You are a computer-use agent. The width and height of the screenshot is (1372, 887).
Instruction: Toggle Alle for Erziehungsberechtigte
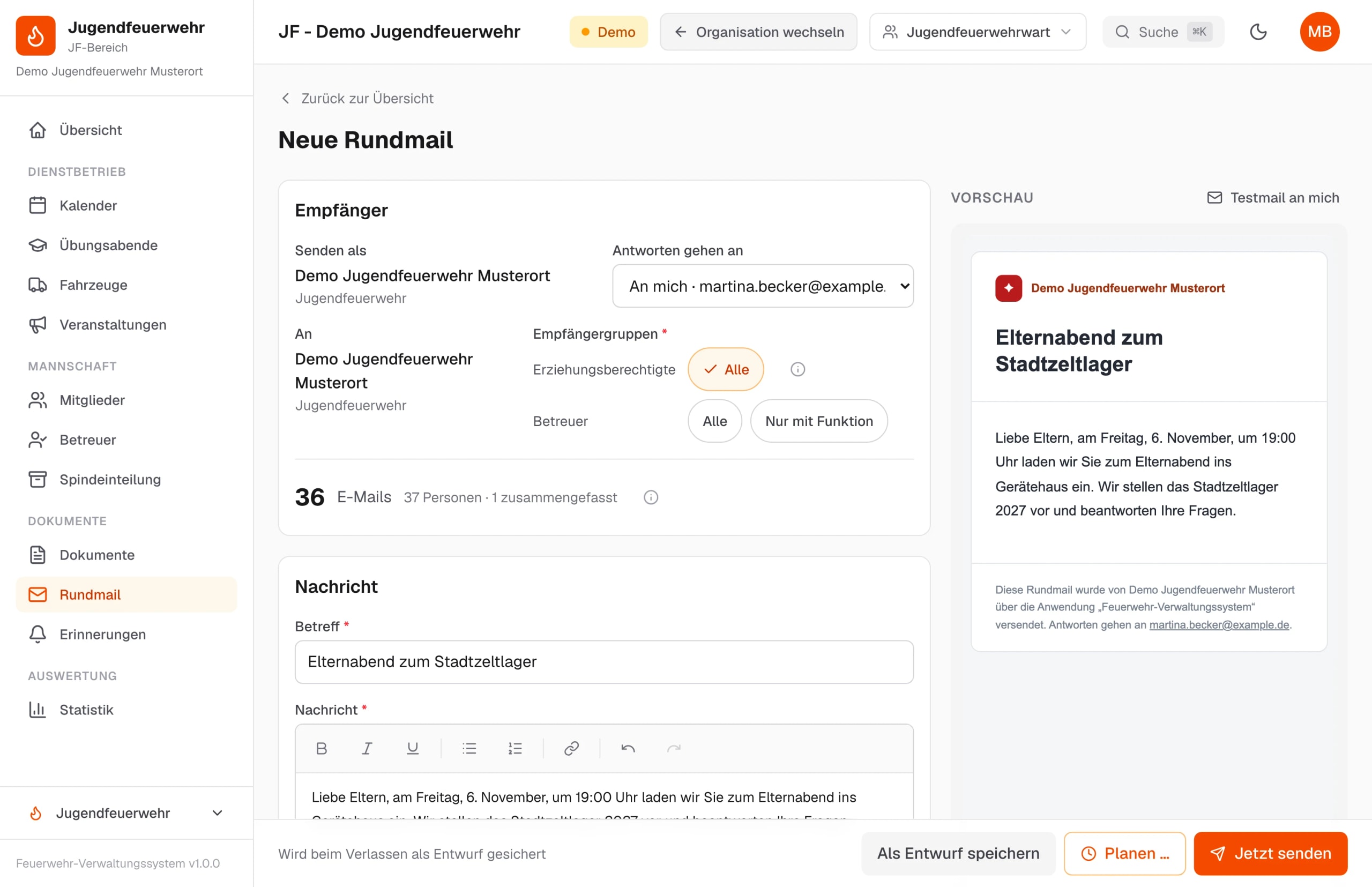tap(725, 369)
